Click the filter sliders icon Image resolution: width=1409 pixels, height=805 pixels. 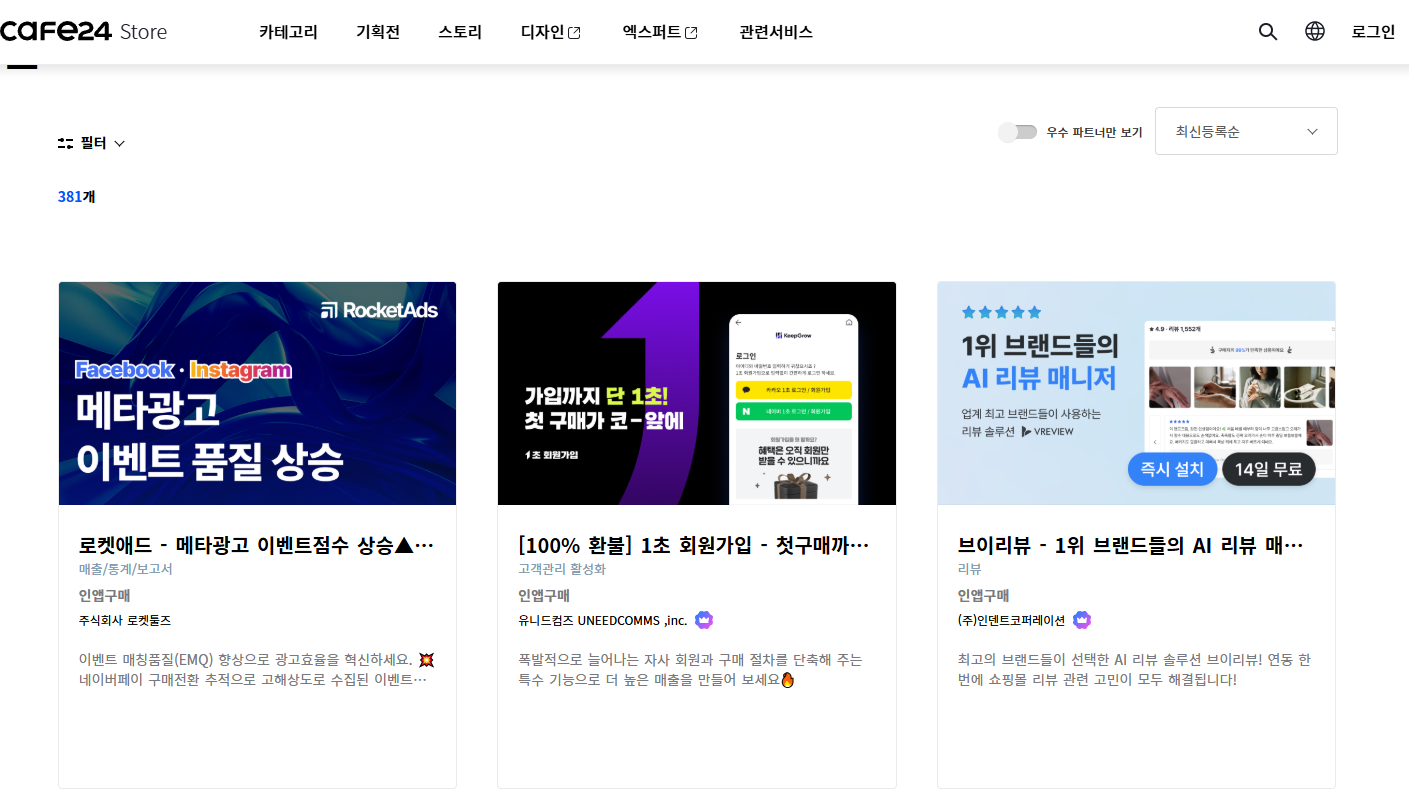pos(66,143)
